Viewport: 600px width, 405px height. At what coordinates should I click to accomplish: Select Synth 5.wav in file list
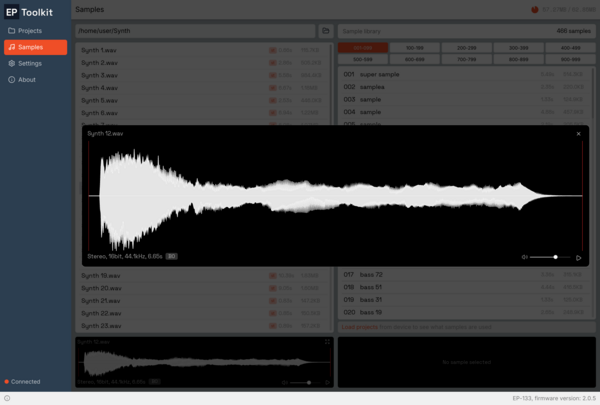coord(202,100)
